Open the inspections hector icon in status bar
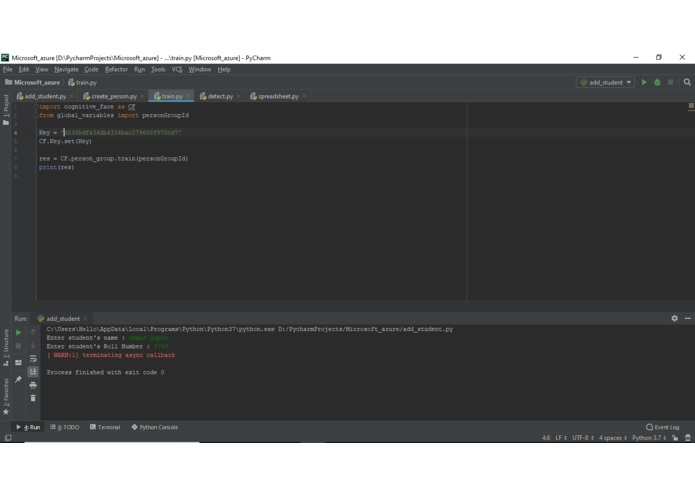 coord(688,438)
